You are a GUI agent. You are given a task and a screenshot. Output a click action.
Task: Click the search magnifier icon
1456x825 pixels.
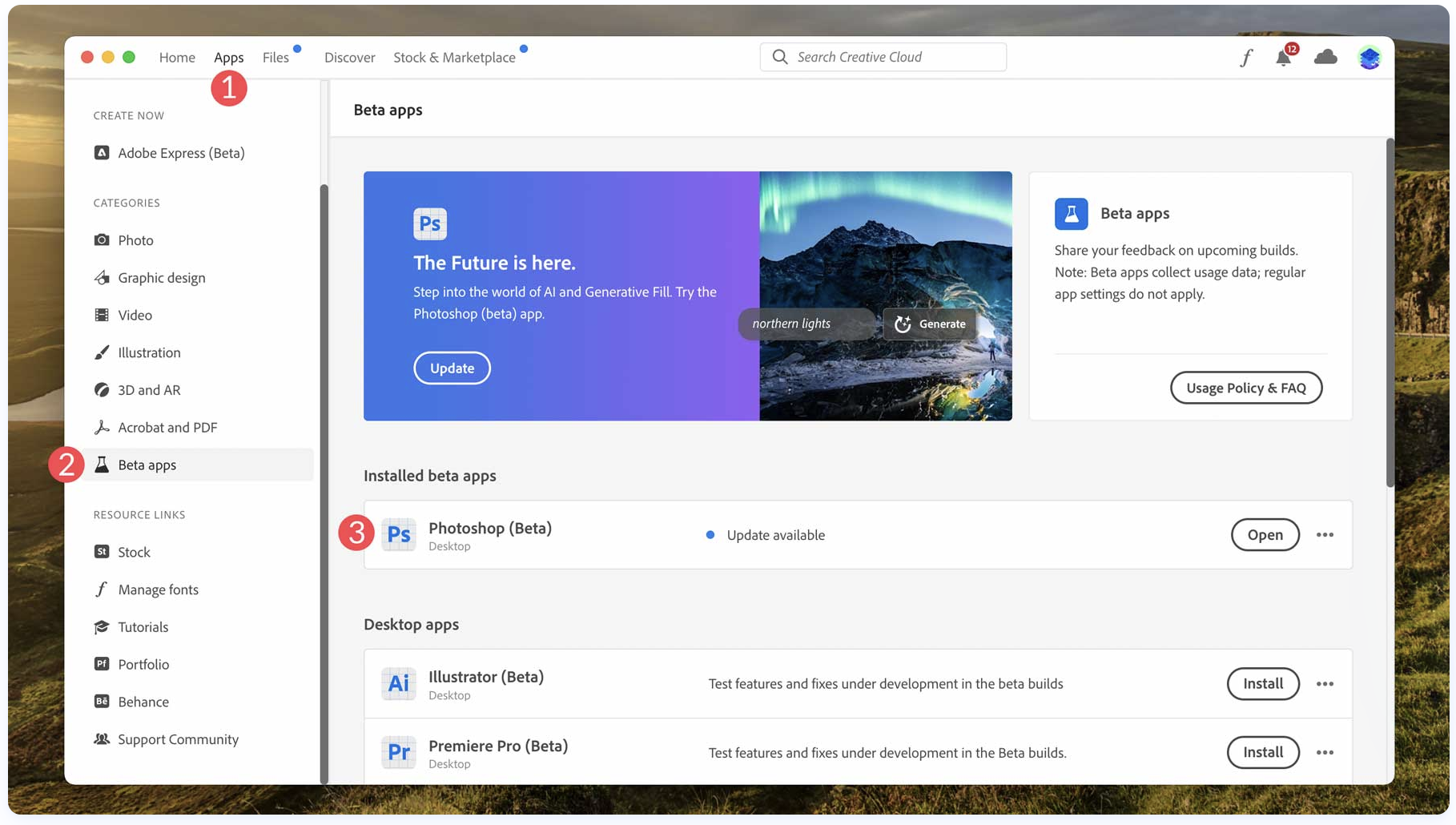point(780,57)
